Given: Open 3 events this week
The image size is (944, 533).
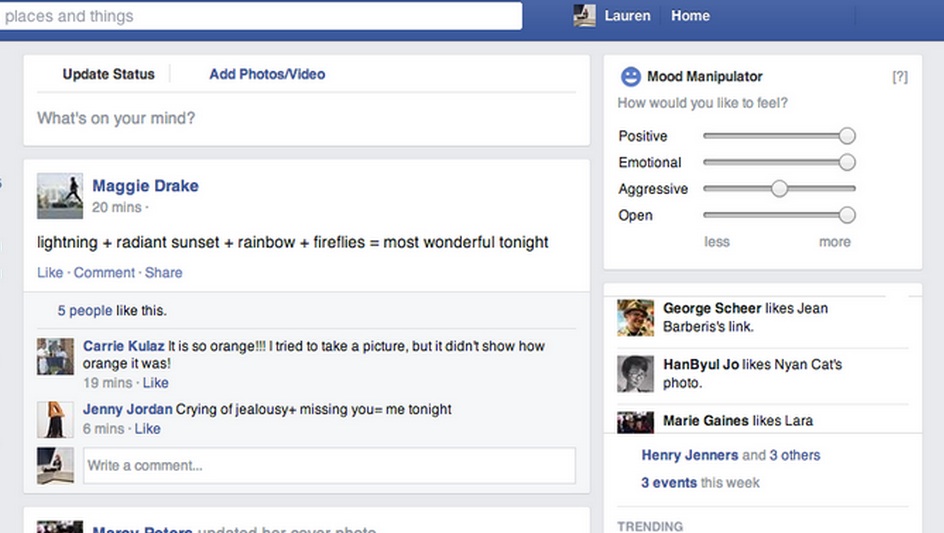Looking at the screenshot, I should coord(669,482).
